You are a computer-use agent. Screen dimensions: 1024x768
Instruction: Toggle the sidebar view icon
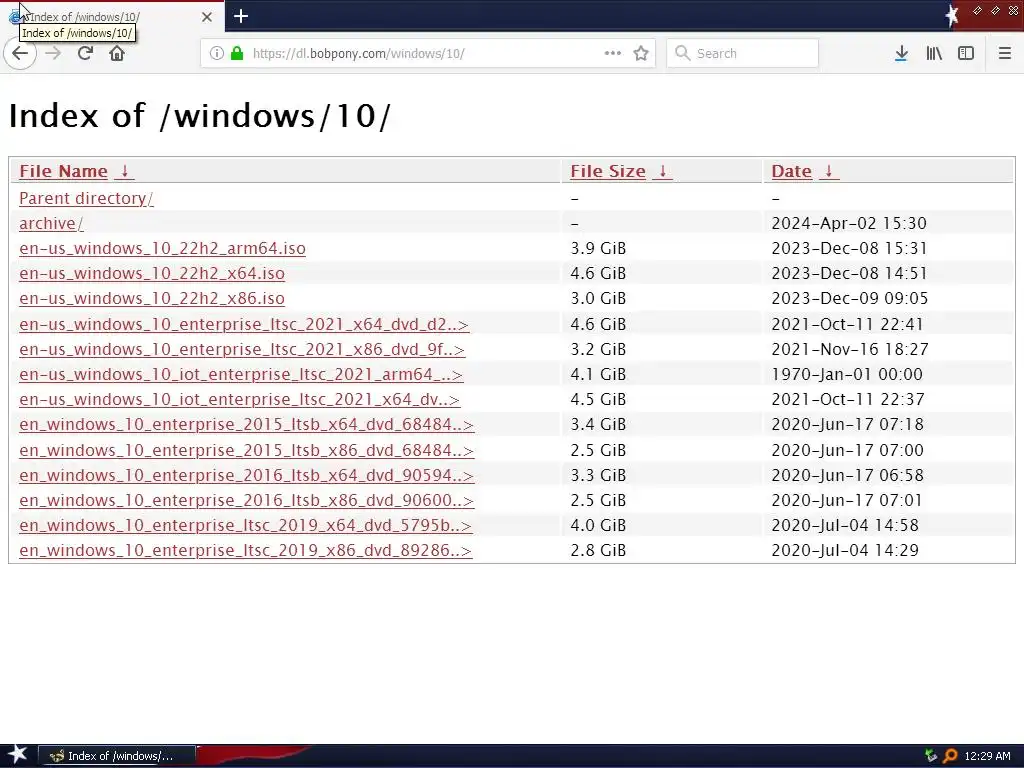tap(966, 54)
